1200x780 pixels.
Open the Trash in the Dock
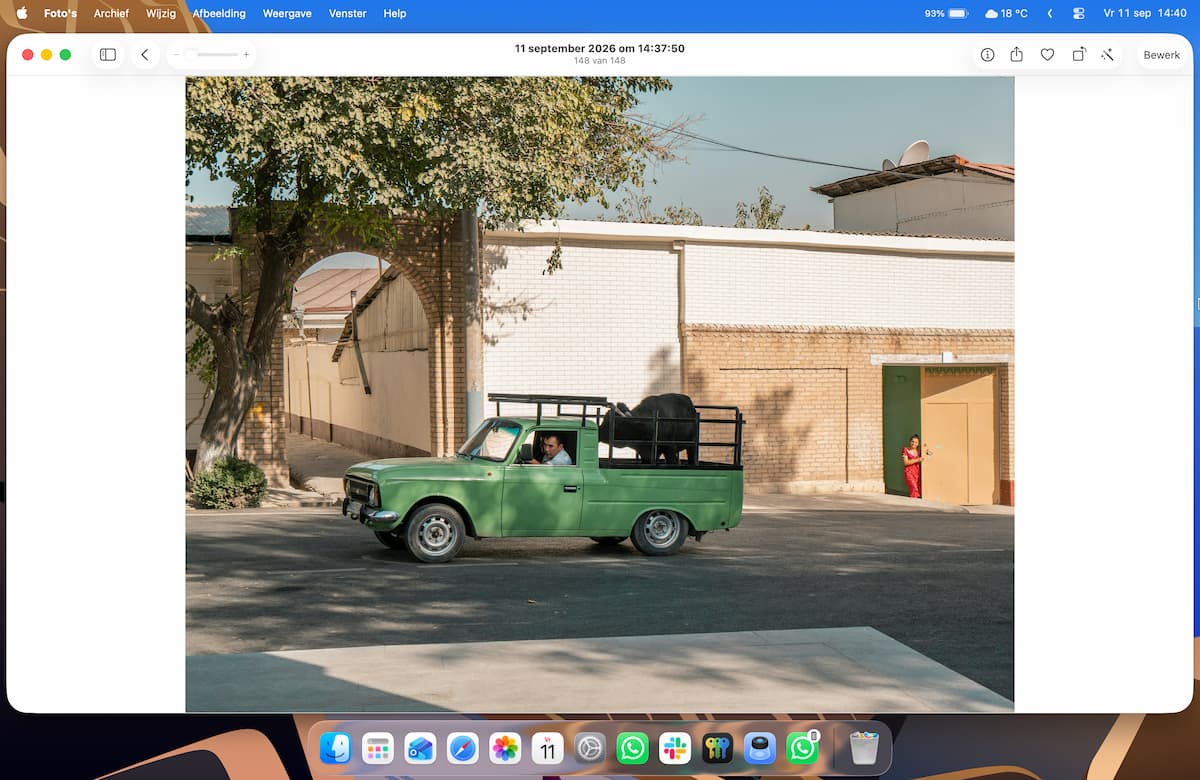[864, 748]
